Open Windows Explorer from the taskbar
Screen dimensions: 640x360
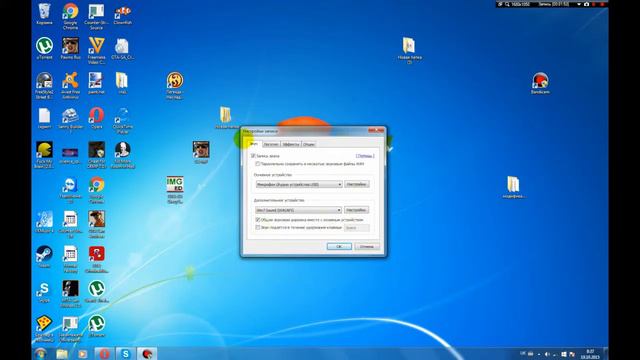pos(62,354)
